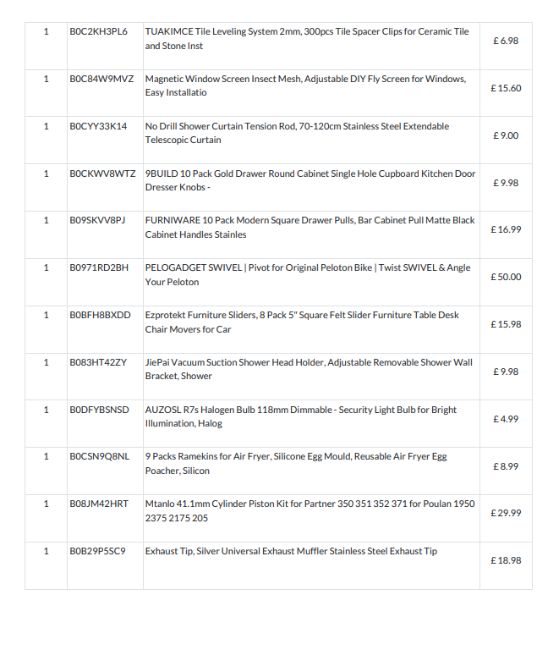The image size is (548, 650).
Task: Select code B0CKWV8WTZ
Action: pyautogui.click(x=102, y=173)
